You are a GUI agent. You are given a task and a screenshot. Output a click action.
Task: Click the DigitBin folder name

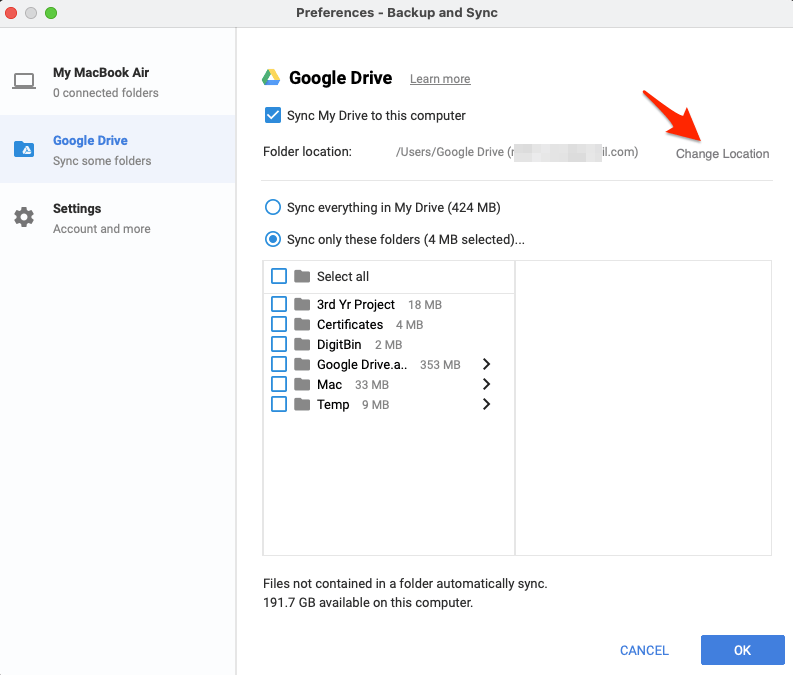pyautogui.click(x=339, y=345)
